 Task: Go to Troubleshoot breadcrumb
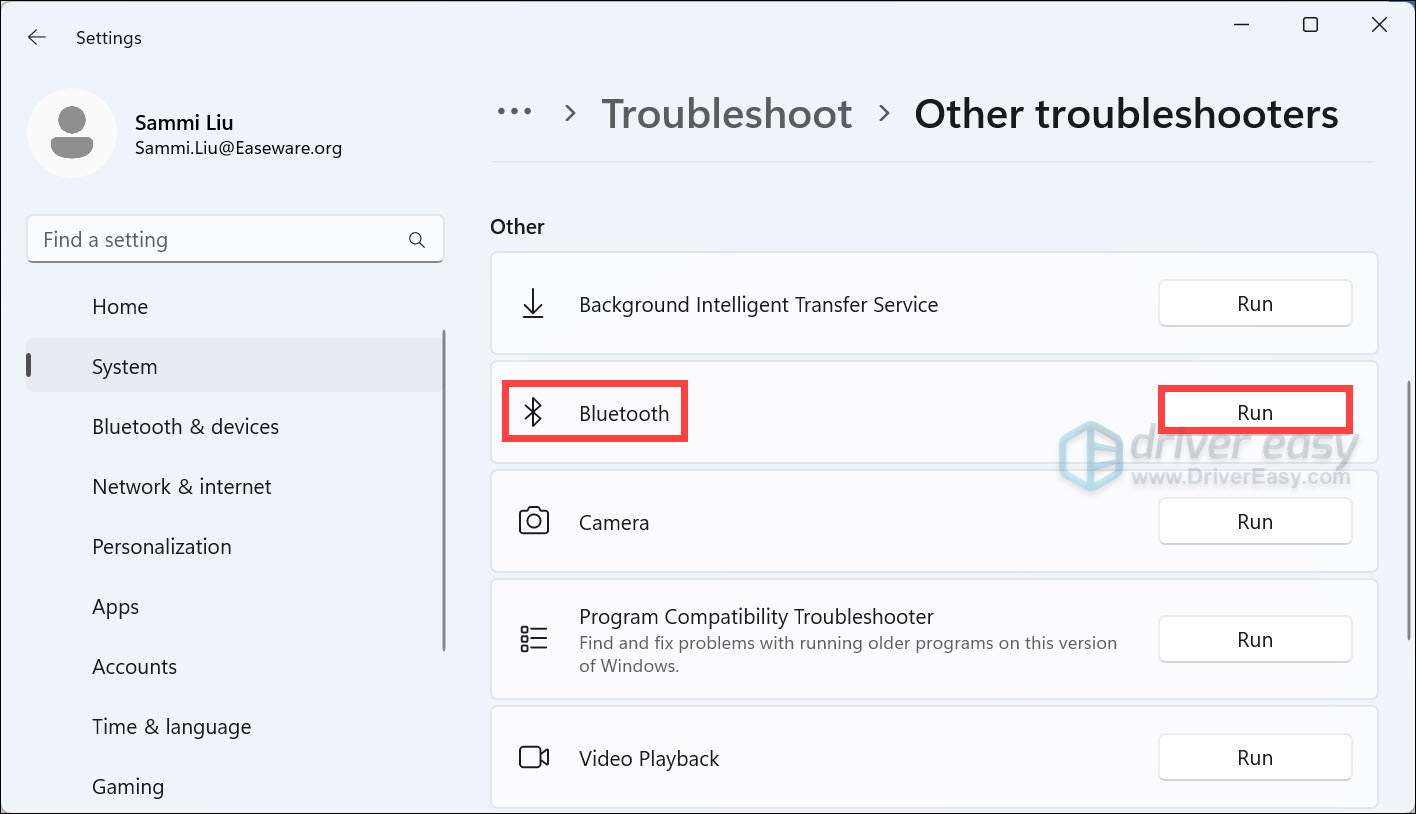click(727, 114)
